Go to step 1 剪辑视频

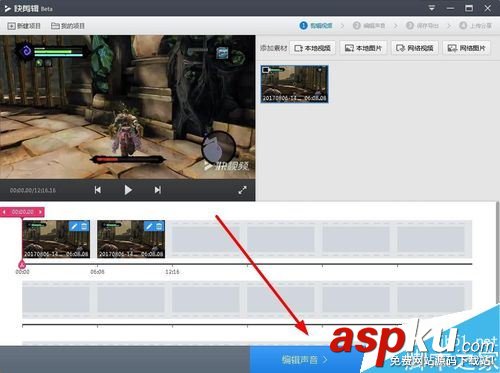316,25
